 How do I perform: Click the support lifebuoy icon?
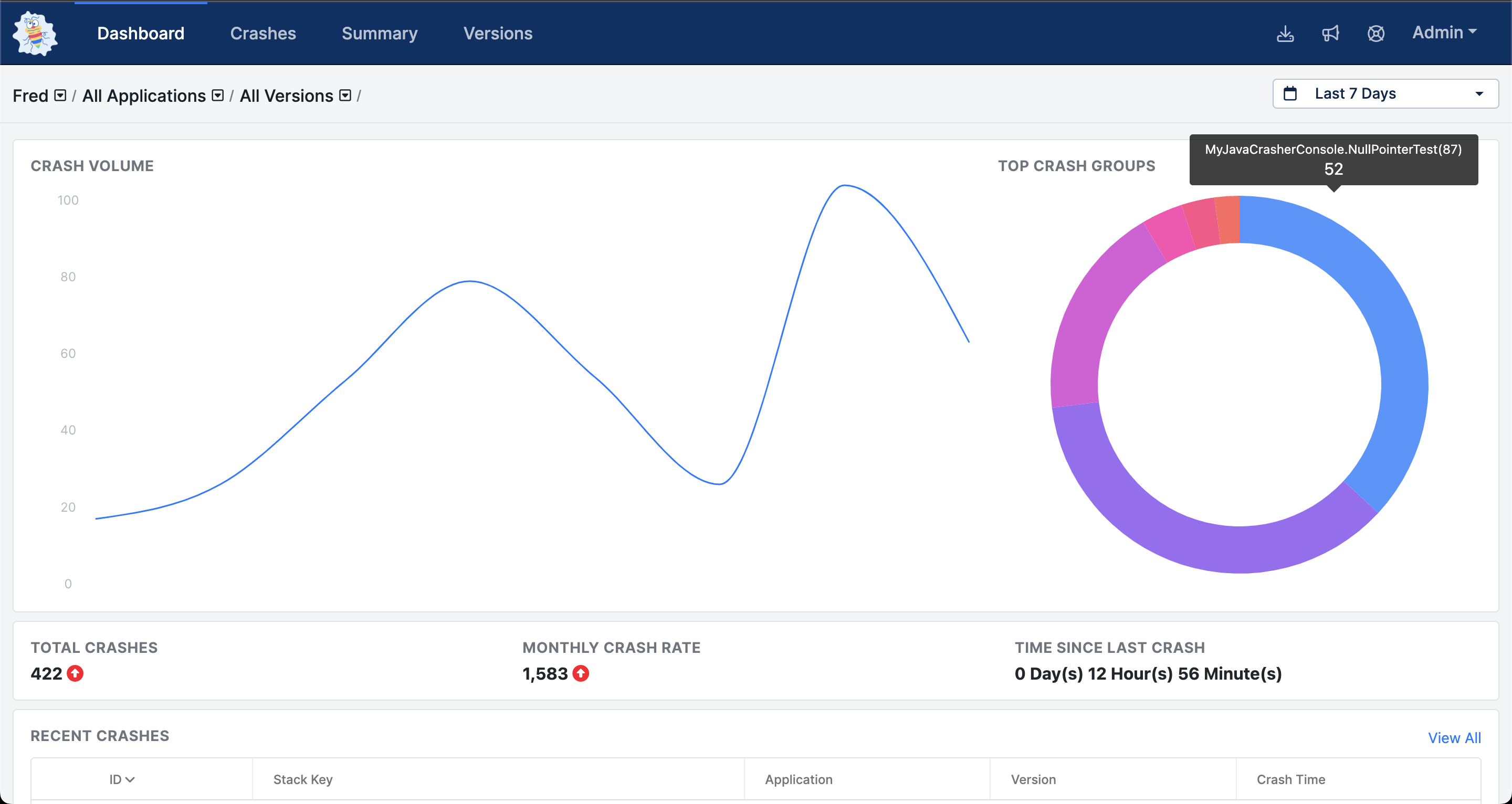pos(1375,34)
